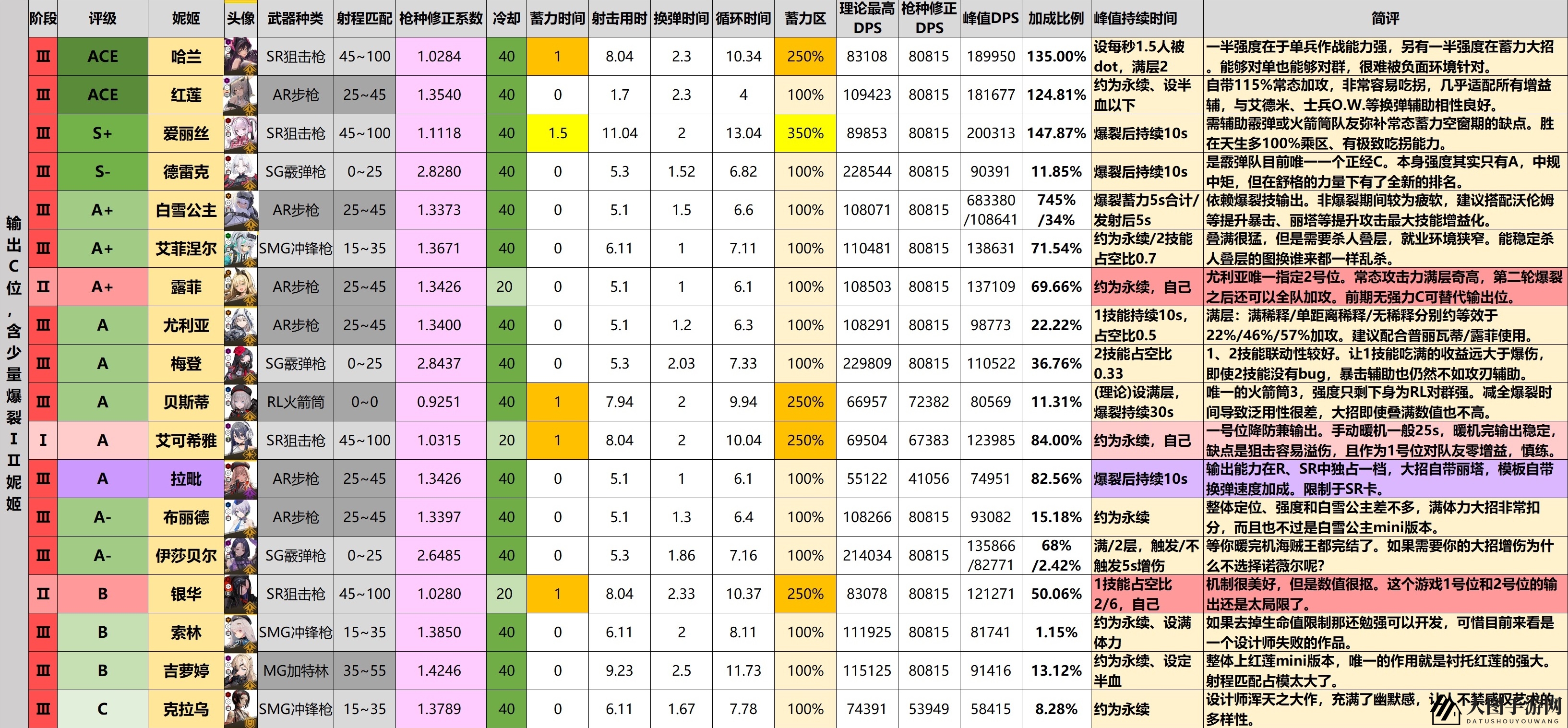Click 白雪公主 avatar portrait icon

point(240,210)
